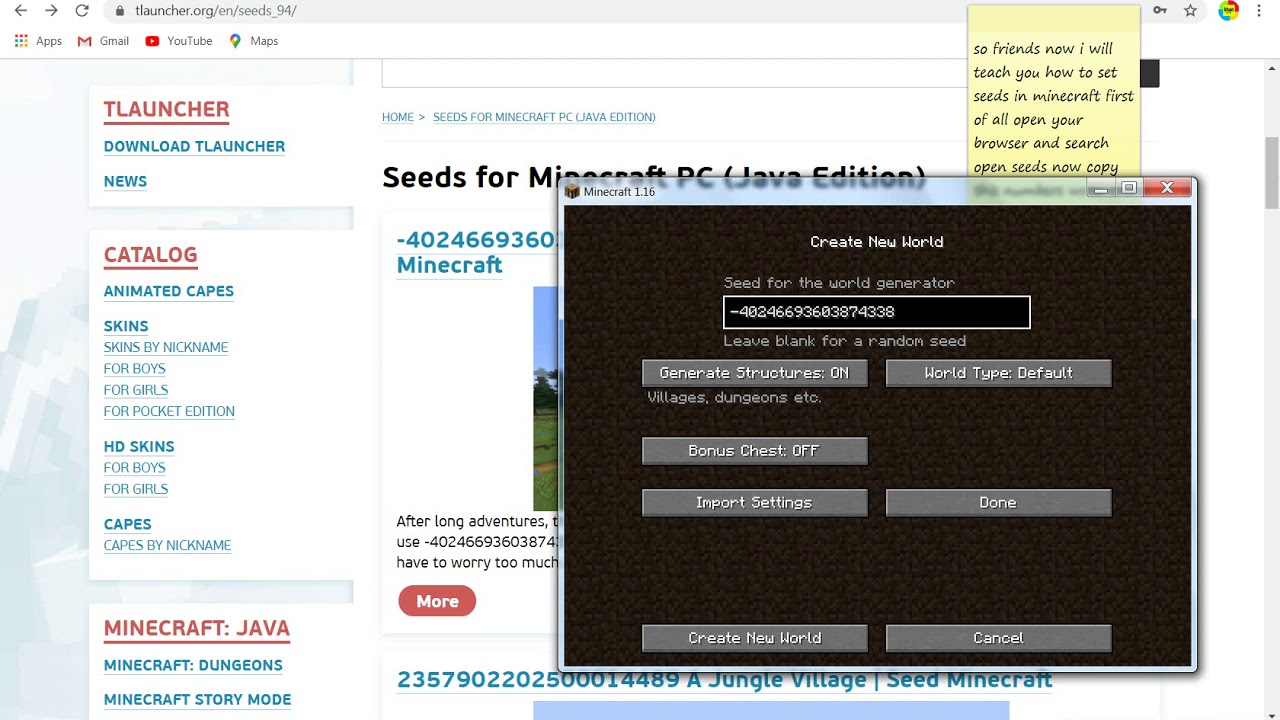
Task: Open FOR BOYS link under SKINS
Action: (134, 368)
